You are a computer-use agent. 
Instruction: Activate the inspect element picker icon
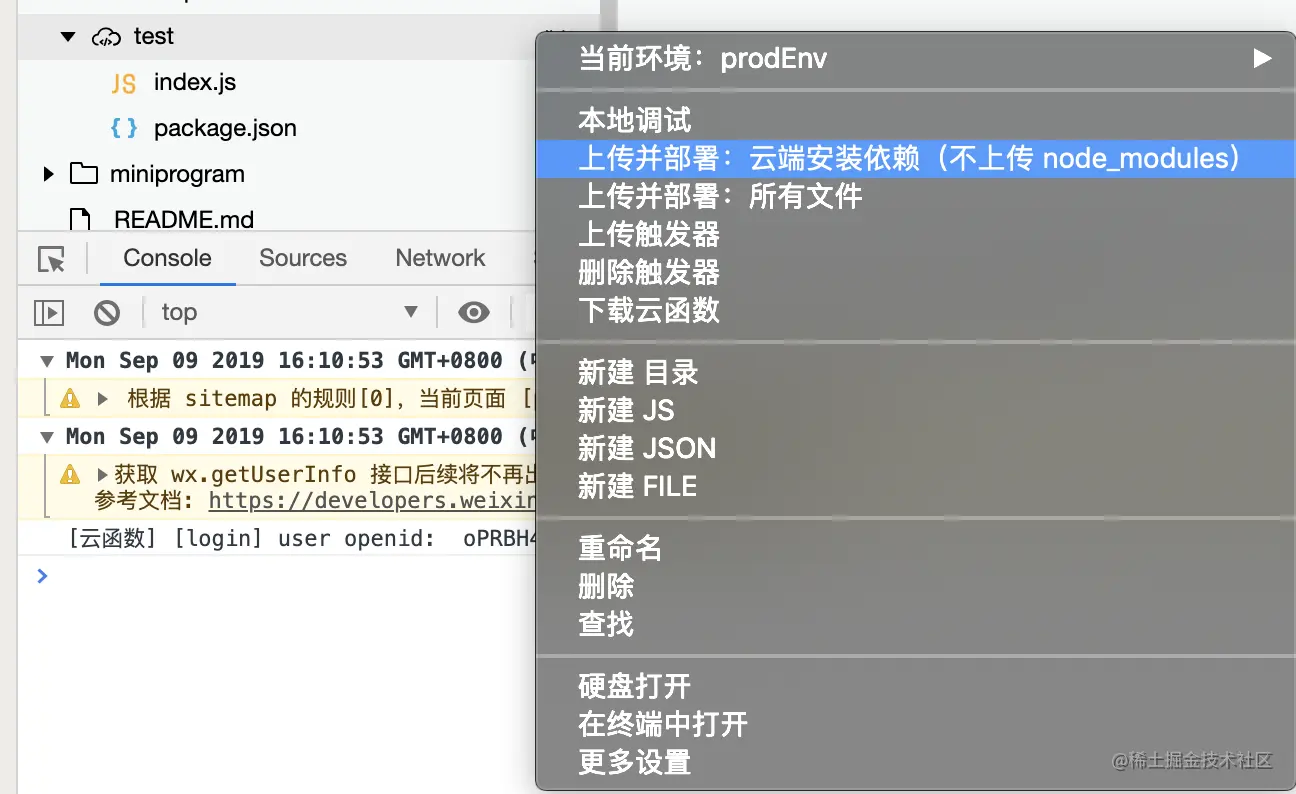click(51, 259)
